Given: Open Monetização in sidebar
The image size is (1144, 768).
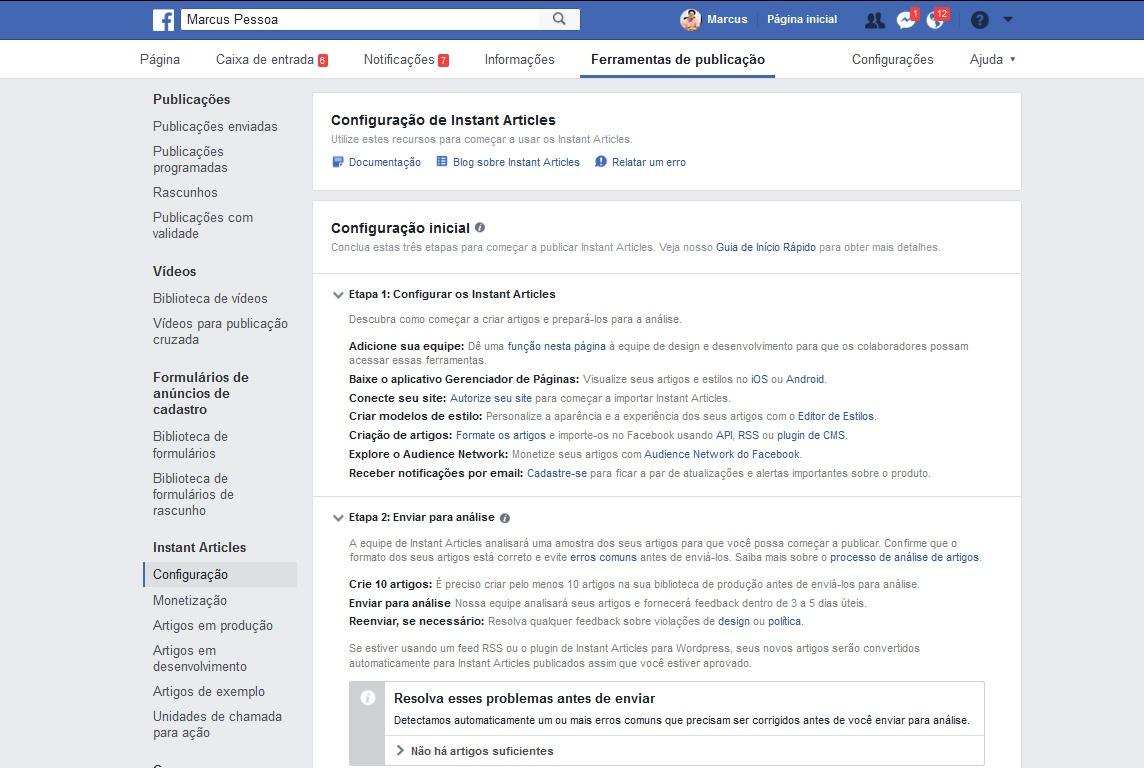Looking at the screenshot, I should point(190,600).
